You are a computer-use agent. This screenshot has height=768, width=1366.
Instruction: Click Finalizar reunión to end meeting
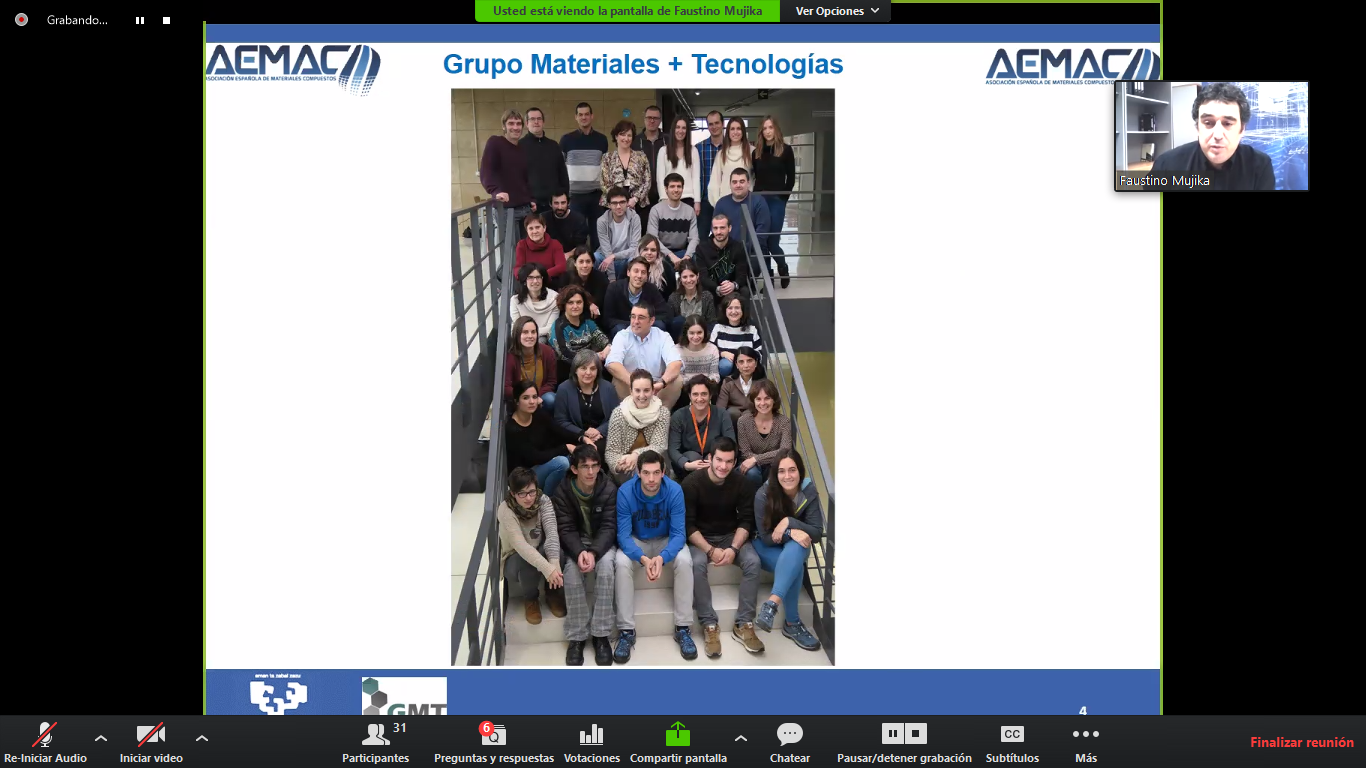tap(1302, 742)
